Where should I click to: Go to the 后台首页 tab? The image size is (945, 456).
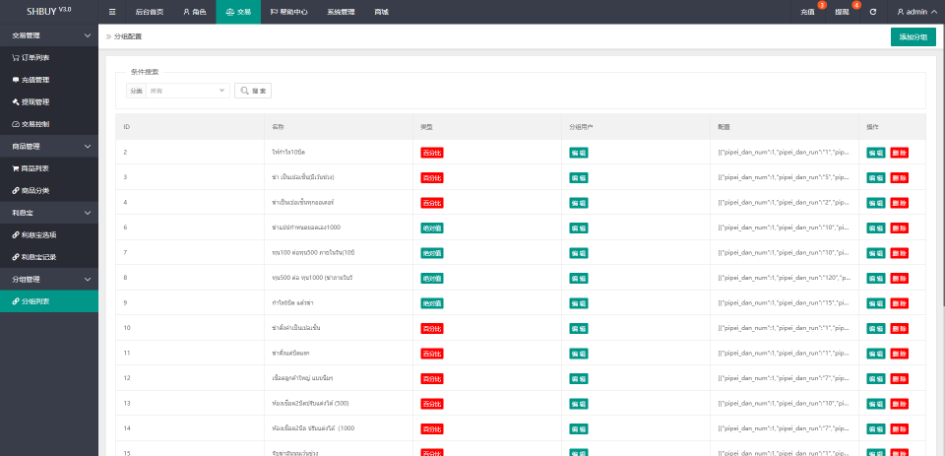(149, 11)
